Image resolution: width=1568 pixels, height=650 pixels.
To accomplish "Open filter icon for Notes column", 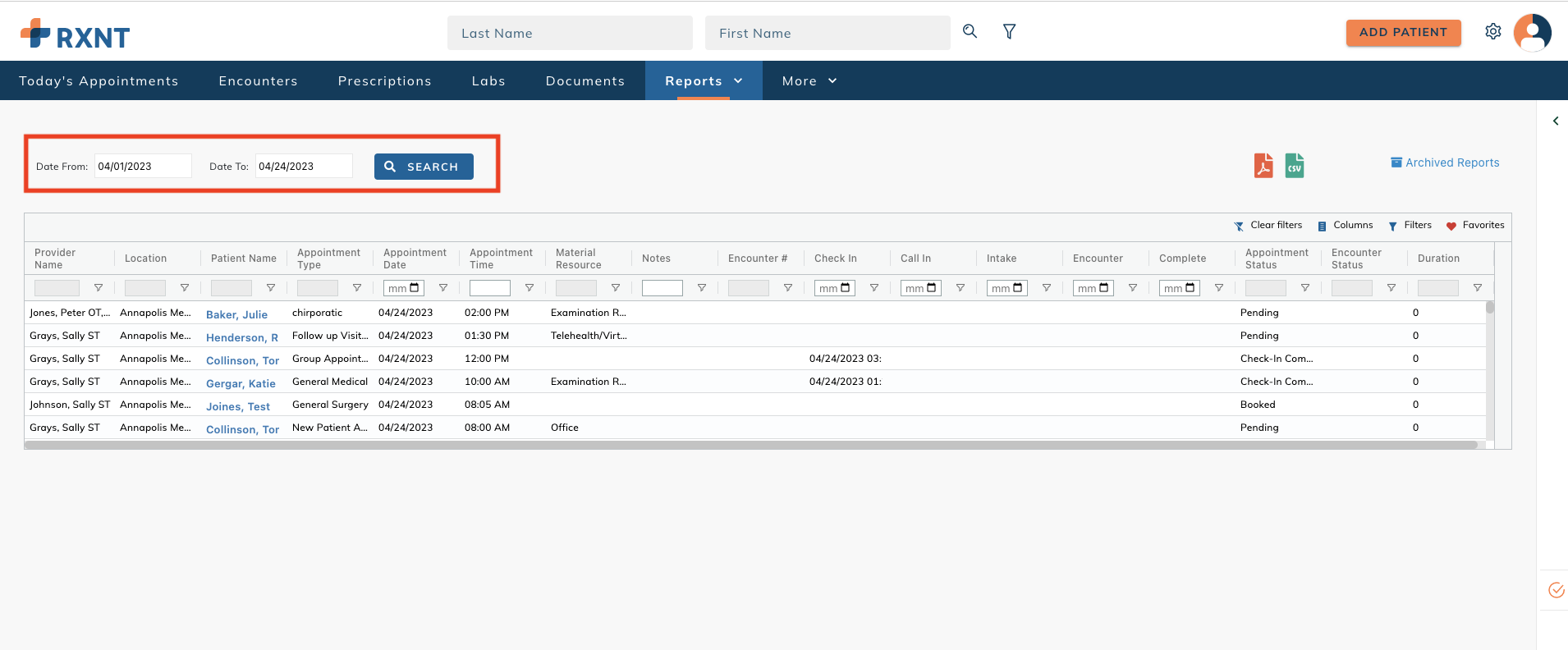I will click(702, 288).
